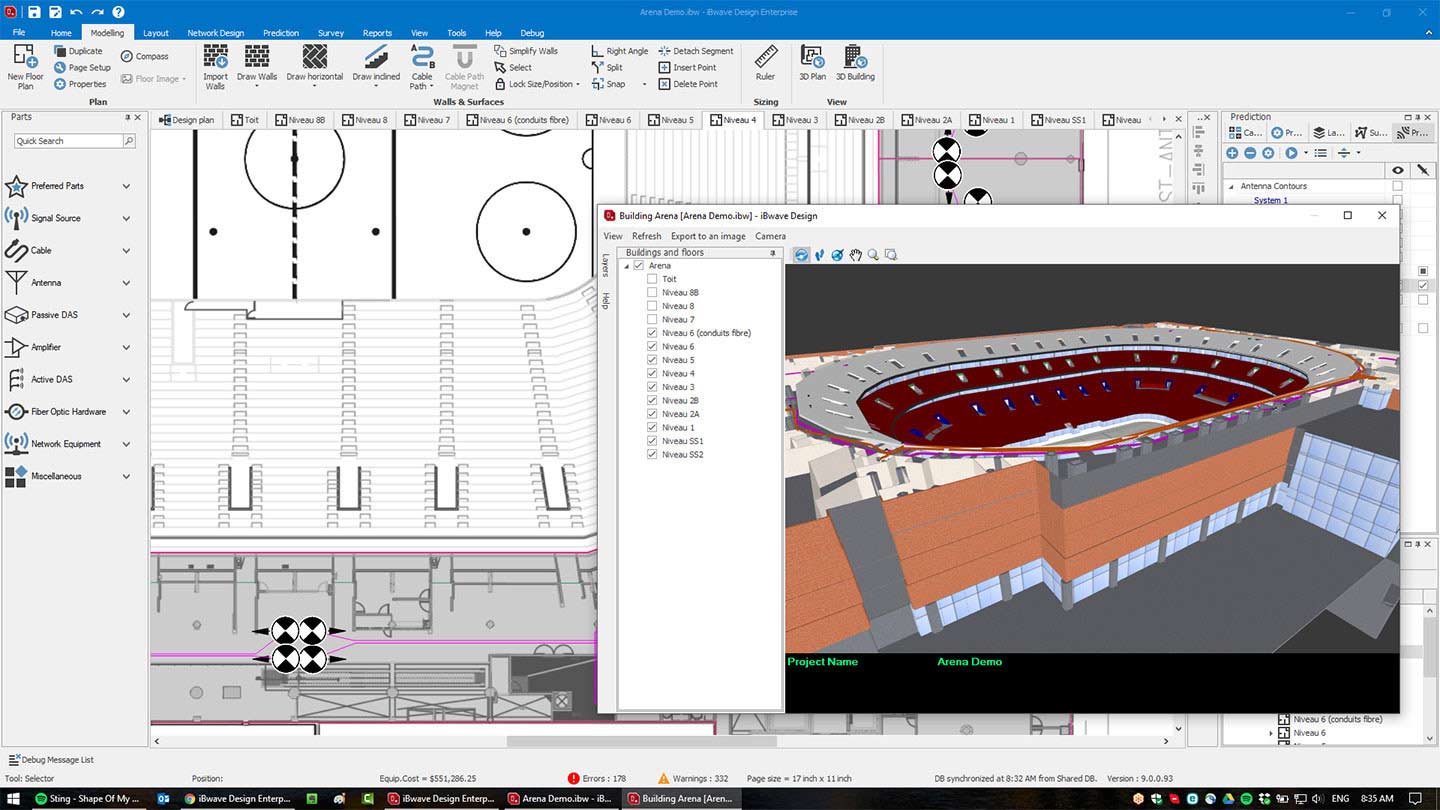
Task: Uncheck the Niveau SS1 floor checkbox
Action: 652,441
